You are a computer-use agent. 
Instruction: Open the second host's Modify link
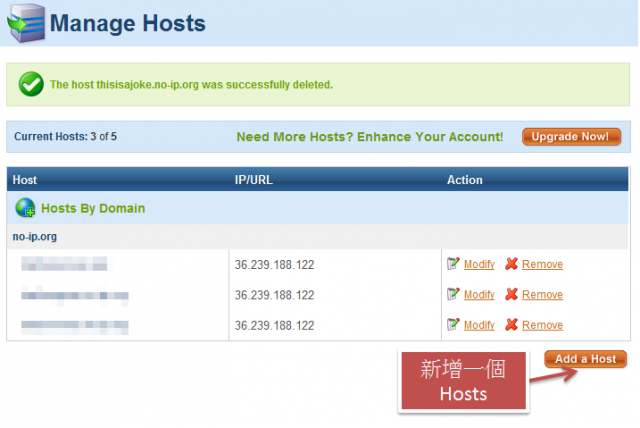pyautogui.click(x=479, y=295)
